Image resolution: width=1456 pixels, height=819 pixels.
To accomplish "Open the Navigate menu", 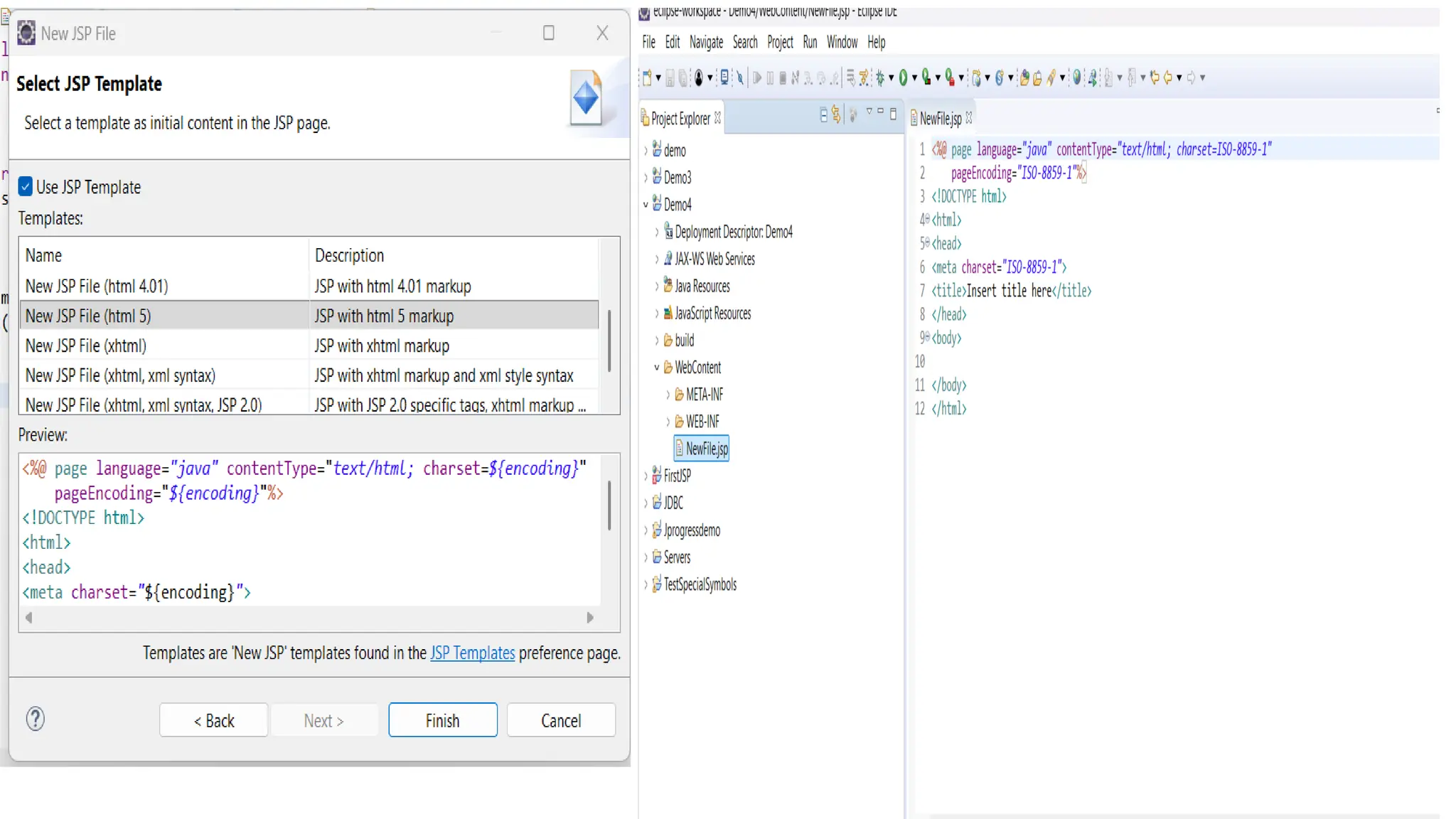I will [705, 43].
